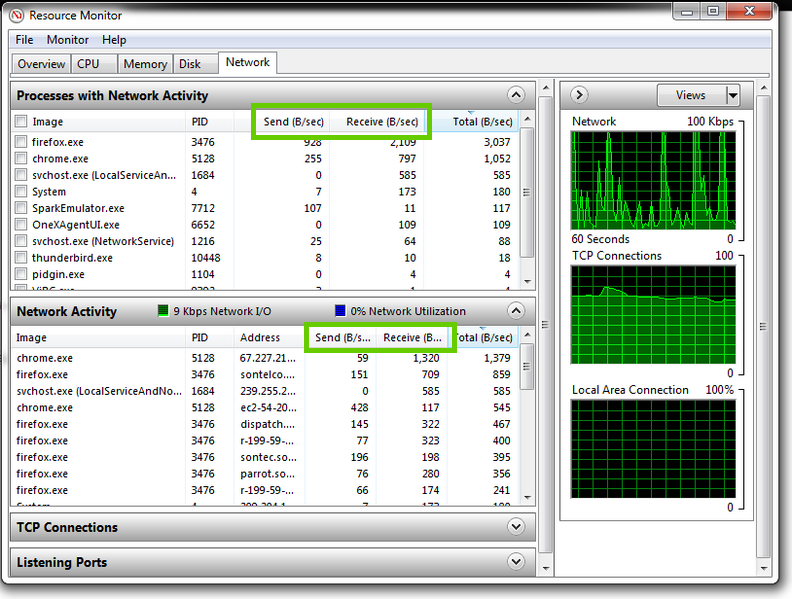Image resolution: width=792 pixels, height=599 pixels.
Task: Check the pidgin.exe checkbox
Action: [21, 274]
